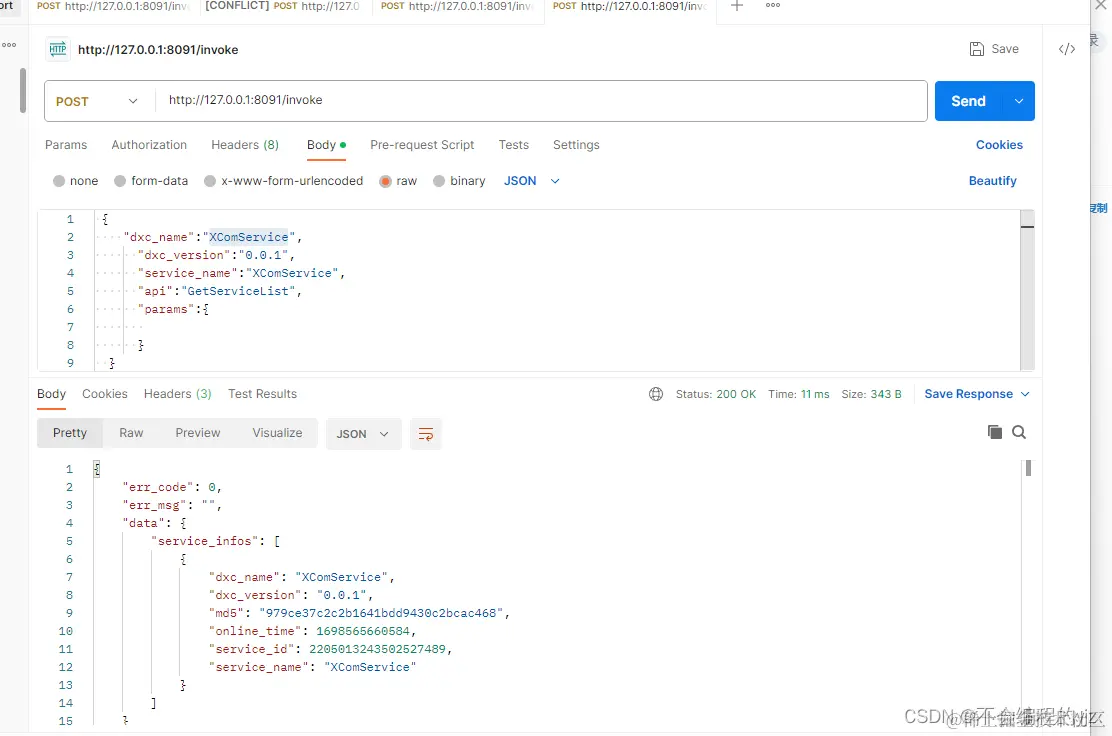Click the Time: 11 ms indicator
This screenshot has width=1112, height=736.
799,394
